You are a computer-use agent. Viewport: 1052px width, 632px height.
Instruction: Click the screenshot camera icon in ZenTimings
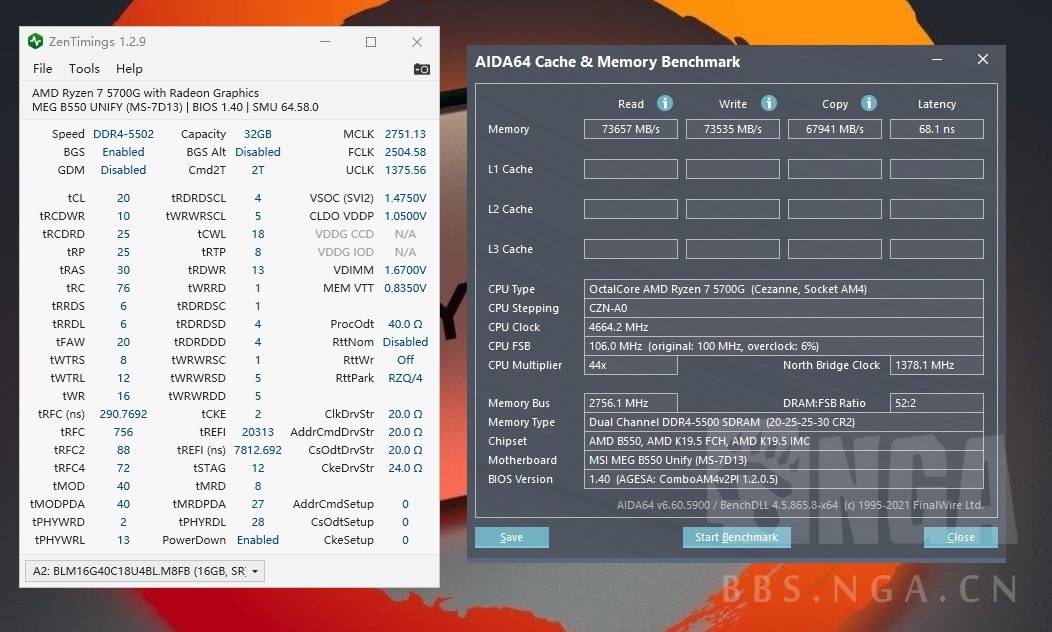pyautogui.click(x=422, y=69)
